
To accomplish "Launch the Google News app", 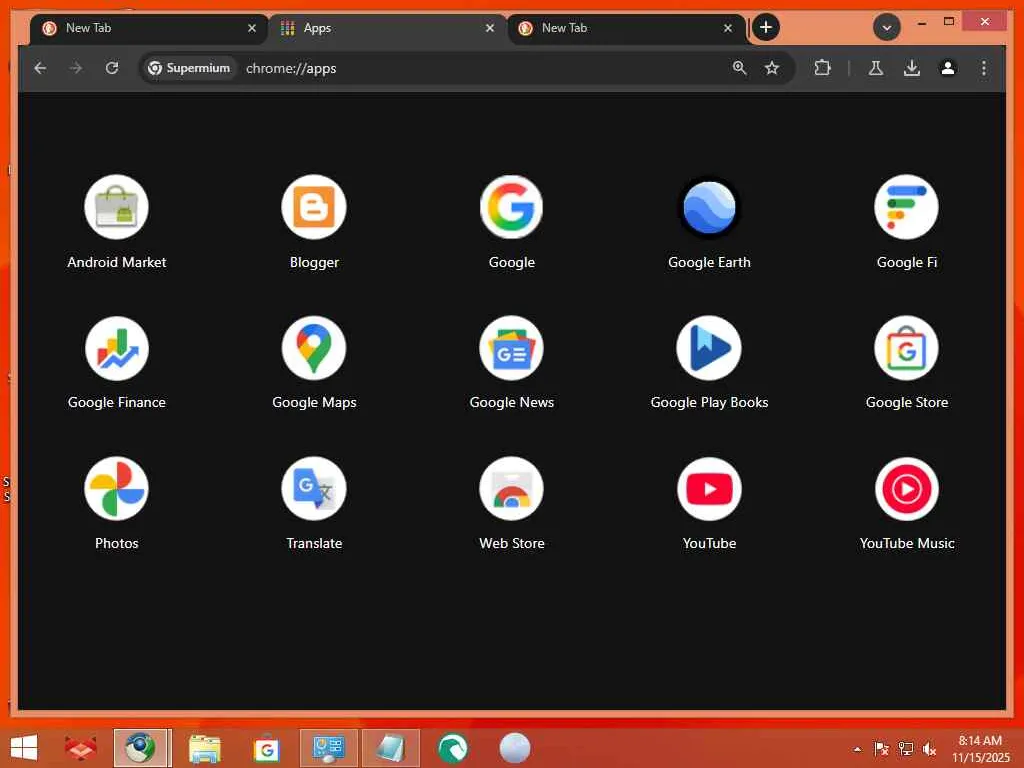I will click(x=511, y=348).
